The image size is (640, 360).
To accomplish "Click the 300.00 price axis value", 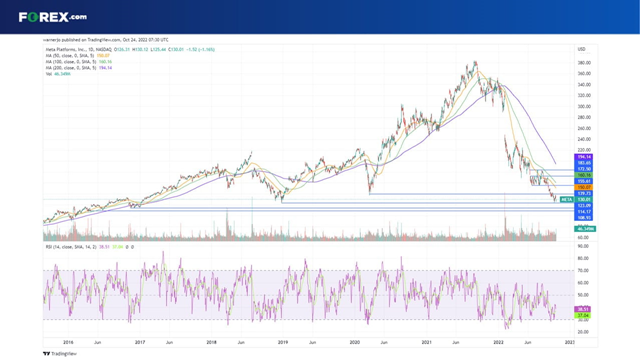I will [x=584, y=107].
